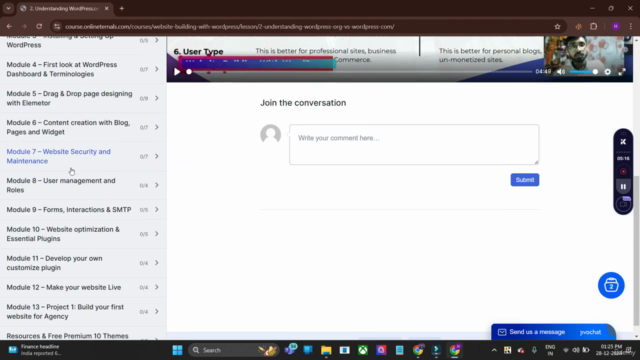Submit the comment
640x360 pixels.
pos(524,180)
